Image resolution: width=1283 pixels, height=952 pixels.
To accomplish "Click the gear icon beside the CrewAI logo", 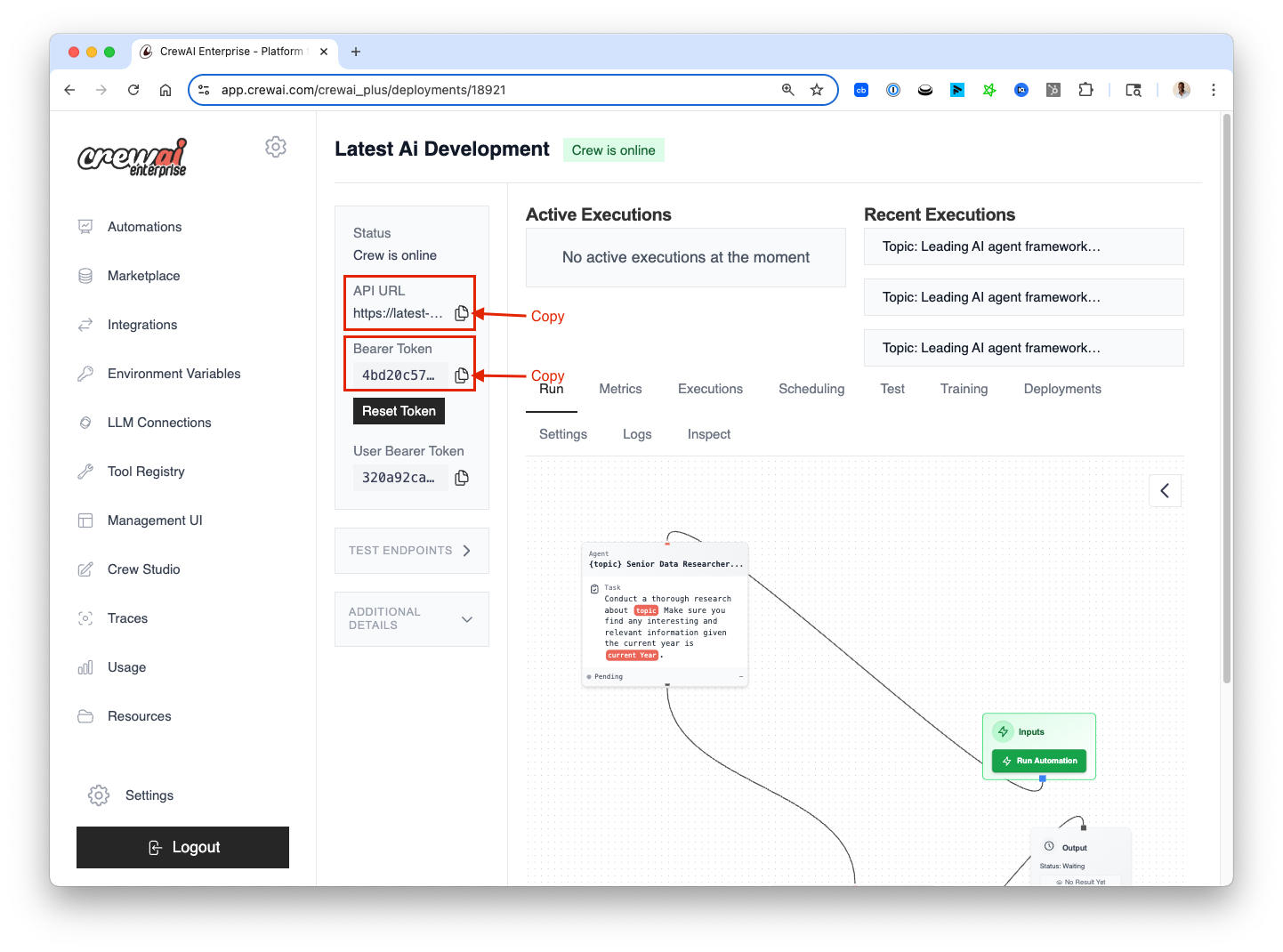I will coord(276,147).
